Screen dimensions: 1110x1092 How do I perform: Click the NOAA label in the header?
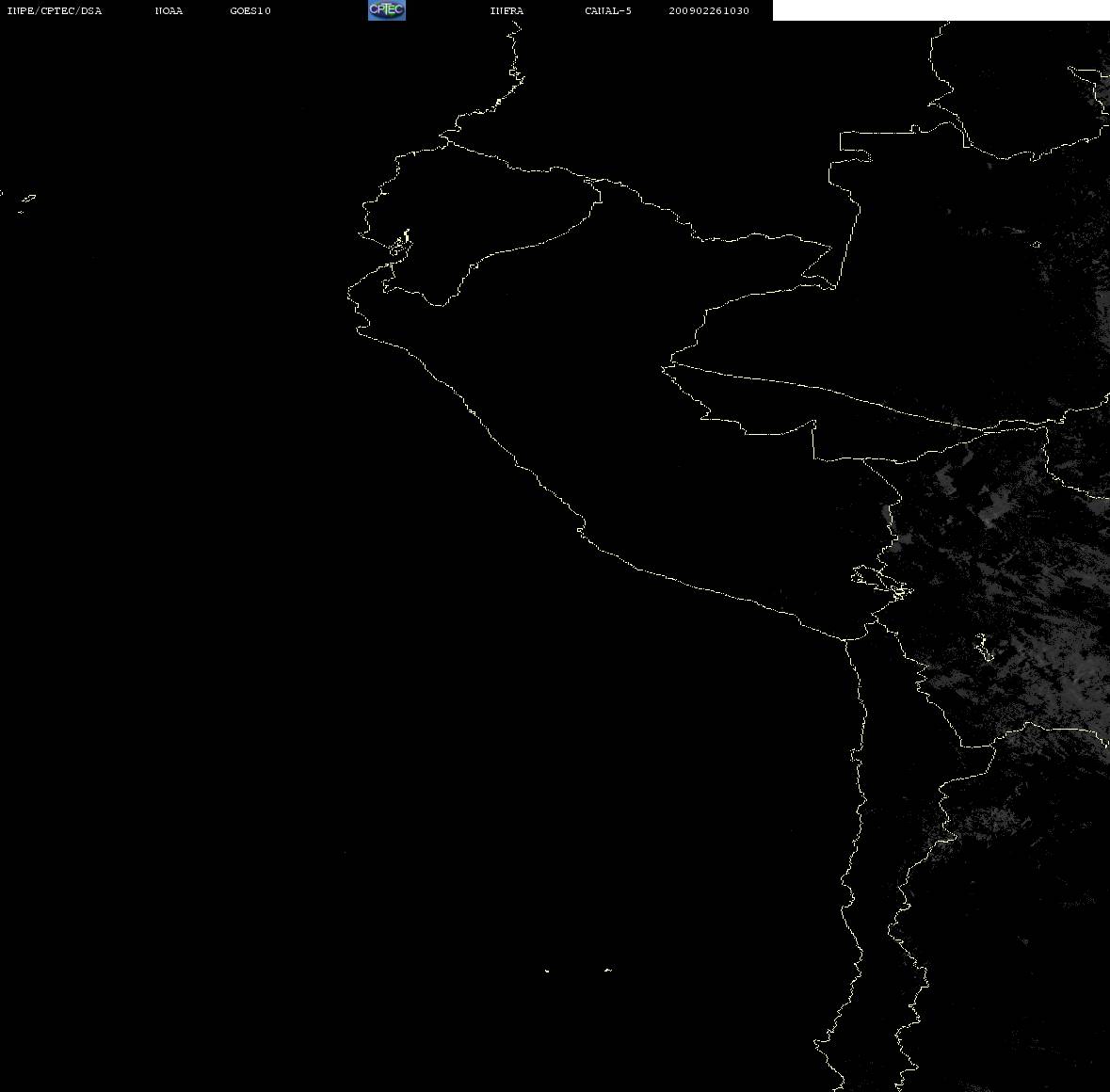pos(169,10)
